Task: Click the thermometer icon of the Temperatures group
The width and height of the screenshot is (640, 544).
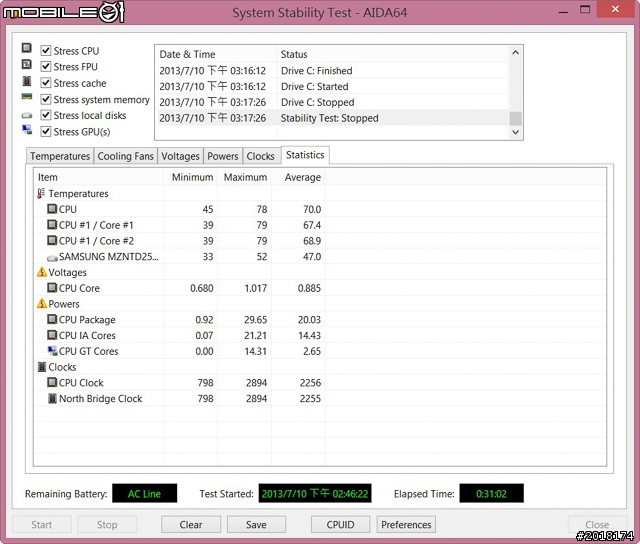Action: [41, 193]
